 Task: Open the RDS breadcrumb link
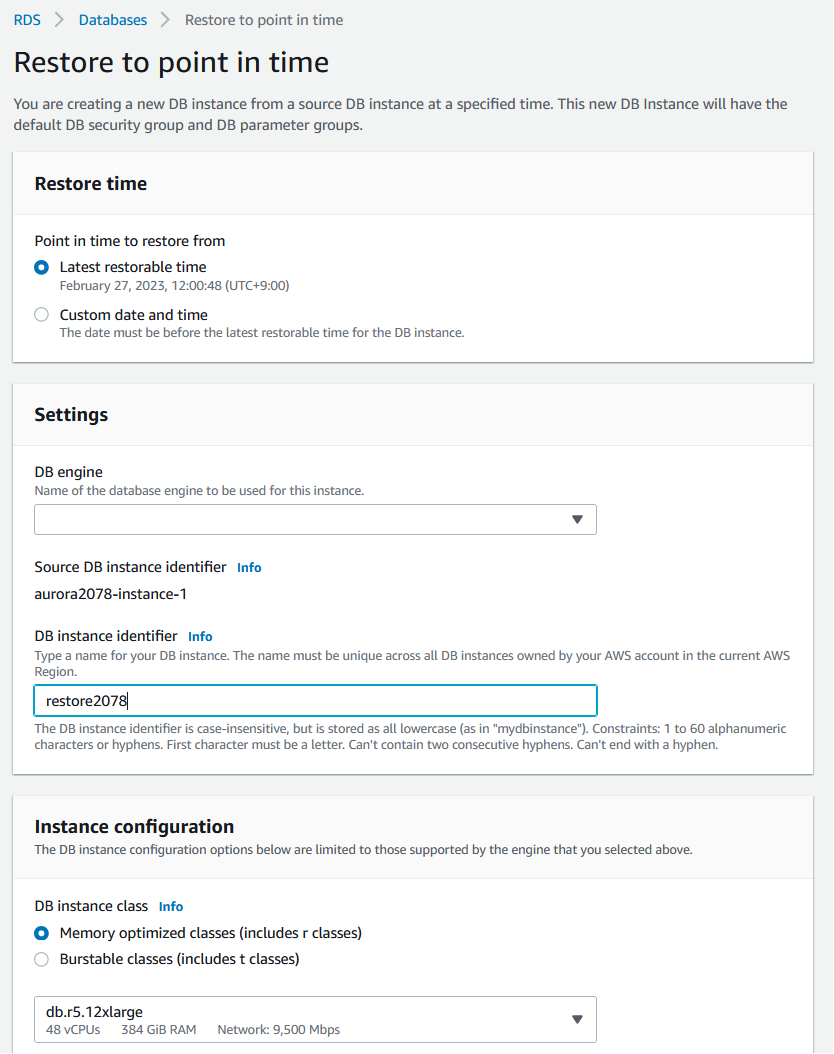point(27,20)
